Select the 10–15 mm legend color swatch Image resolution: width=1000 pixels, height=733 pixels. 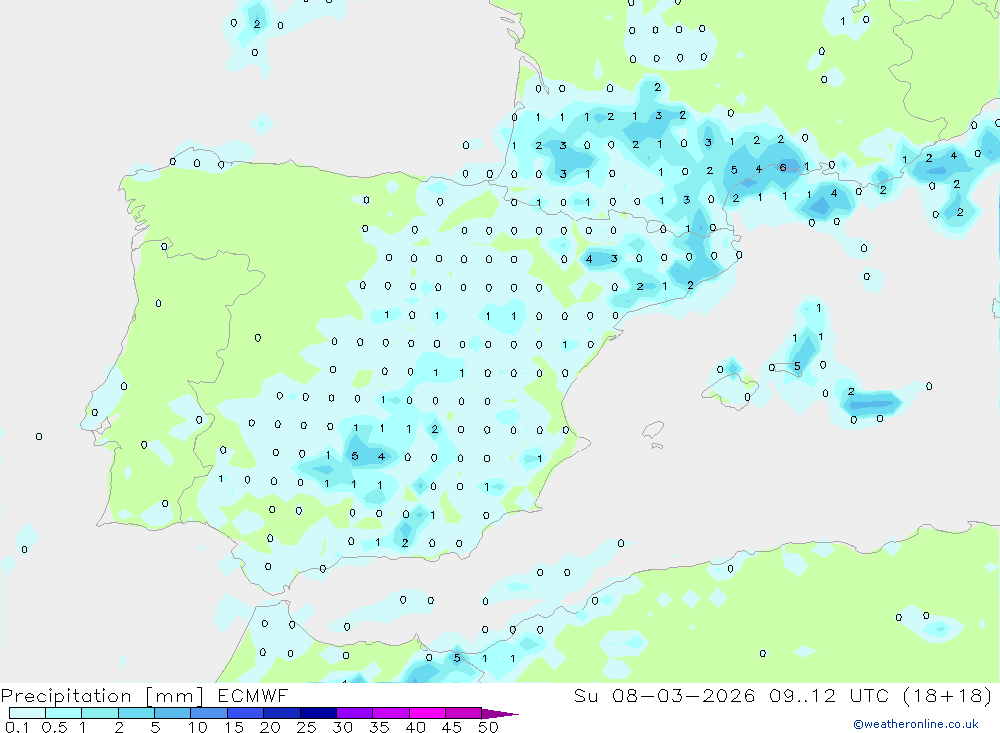tap(209, 713)
